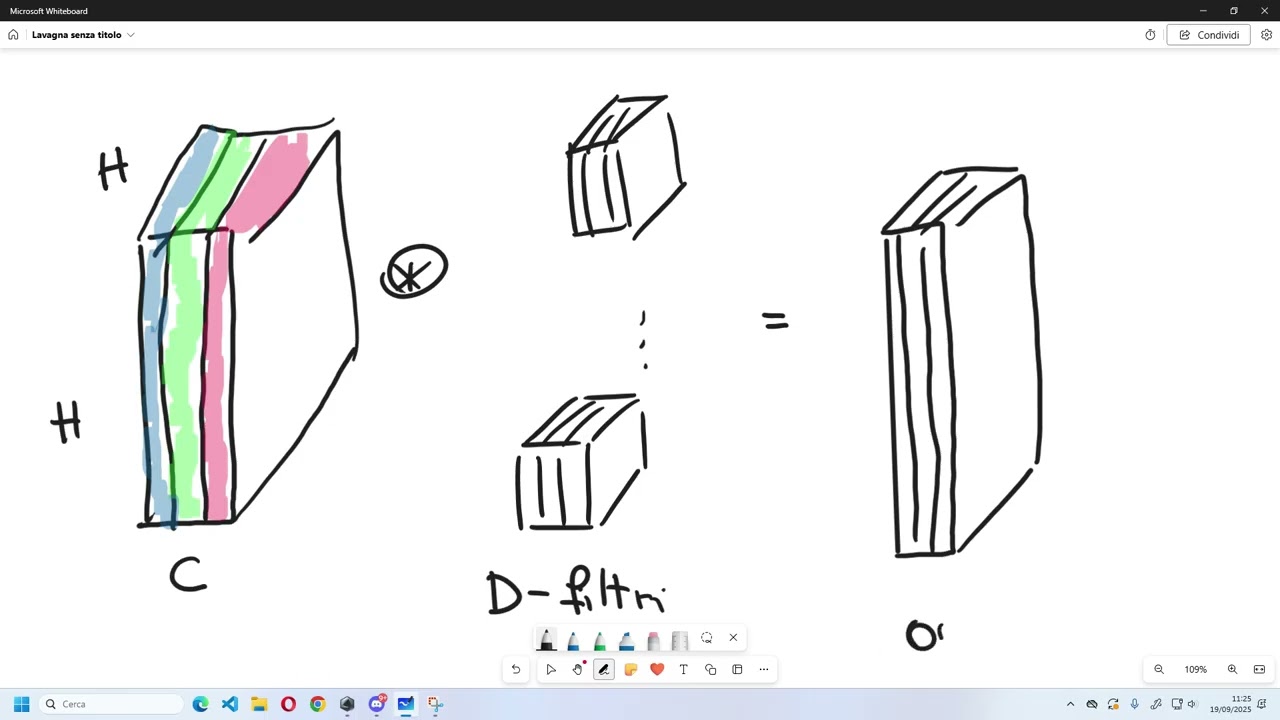The image size is (1280, 720).
Task: Toggle the inking pen mode
Action: point(603,670)
